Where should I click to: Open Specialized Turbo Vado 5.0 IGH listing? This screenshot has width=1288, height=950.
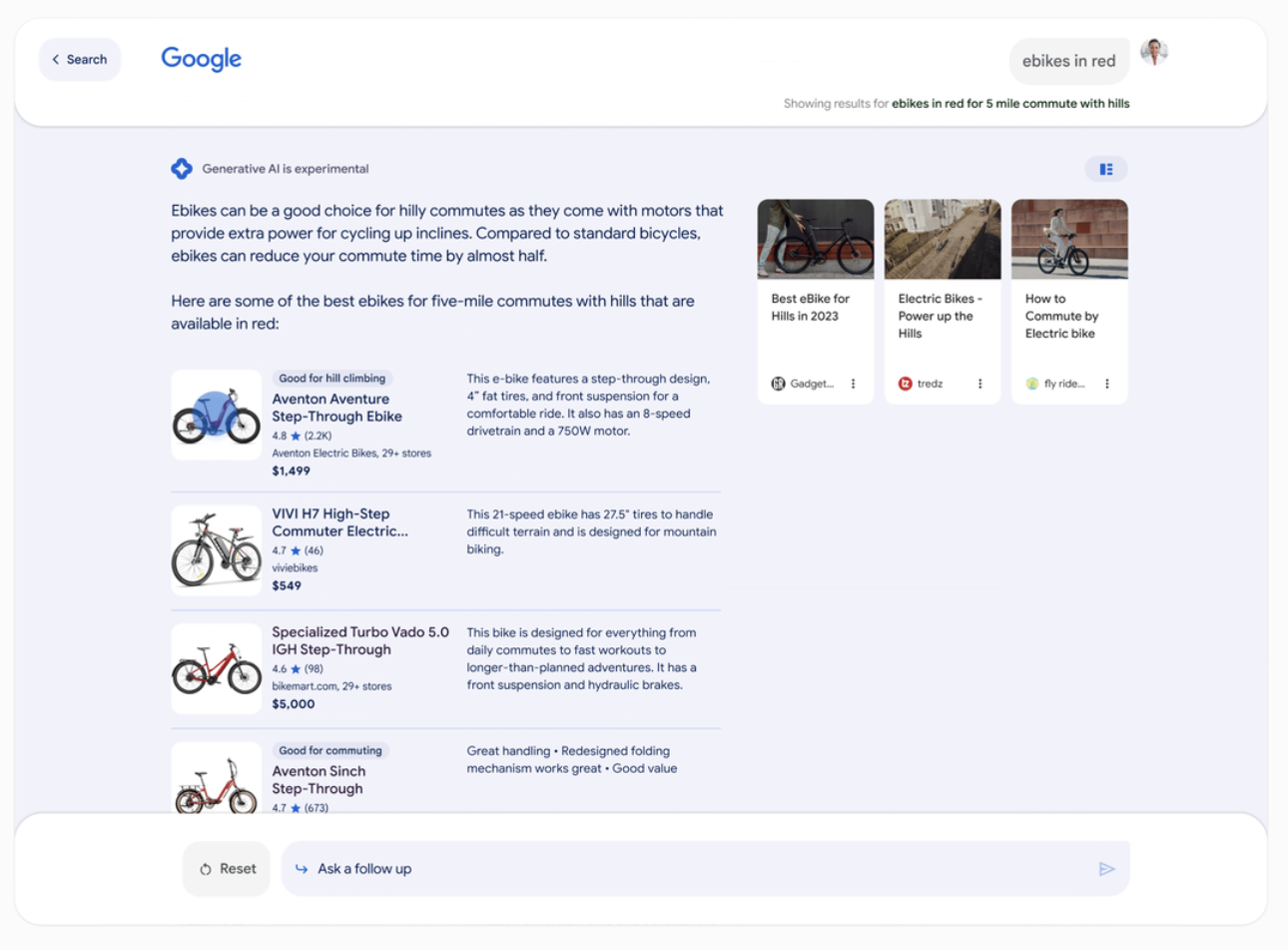pyautogui.click(x=360, y=640)
